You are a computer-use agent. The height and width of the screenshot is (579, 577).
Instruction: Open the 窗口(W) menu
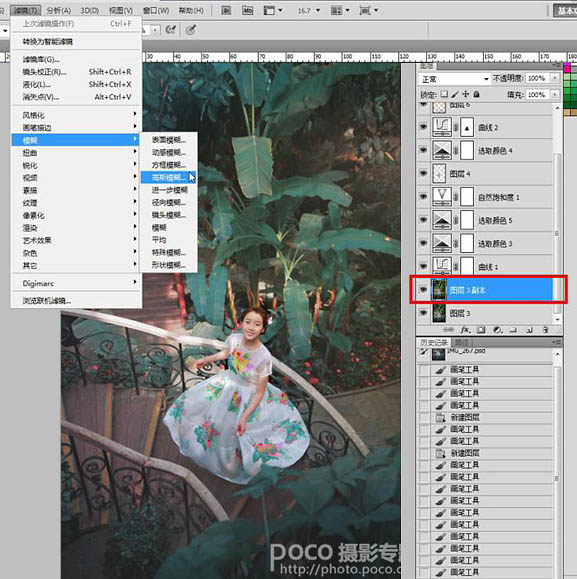pos(155,10)
